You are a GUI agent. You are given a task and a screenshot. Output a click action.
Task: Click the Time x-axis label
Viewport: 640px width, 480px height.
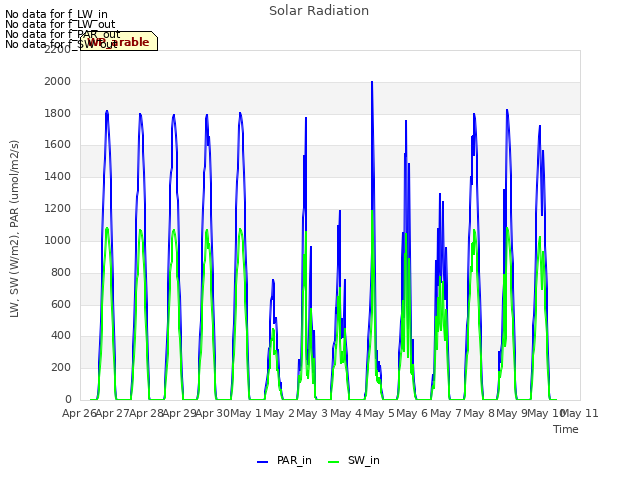click(566, 429)
